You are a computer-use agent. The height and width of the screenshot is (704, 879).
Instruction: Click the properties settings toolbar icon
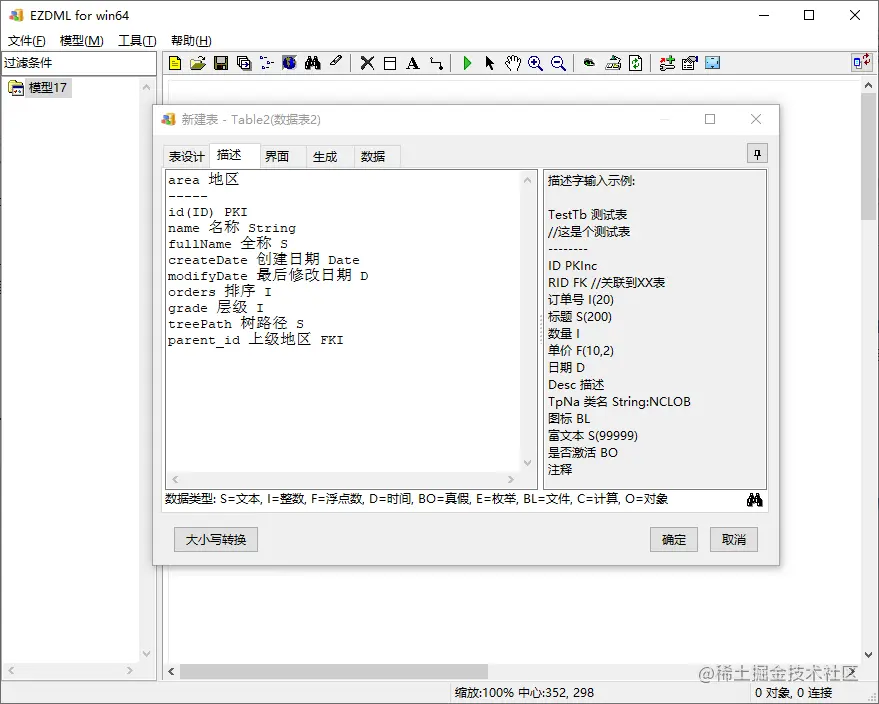coord(690,63)
